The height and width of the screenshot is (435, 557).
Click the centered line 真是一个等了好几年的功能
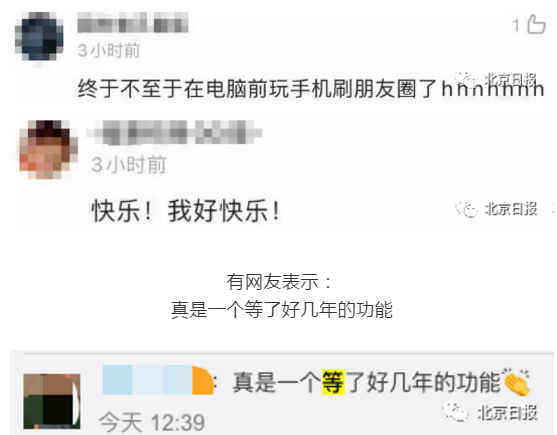click(282, 310)
